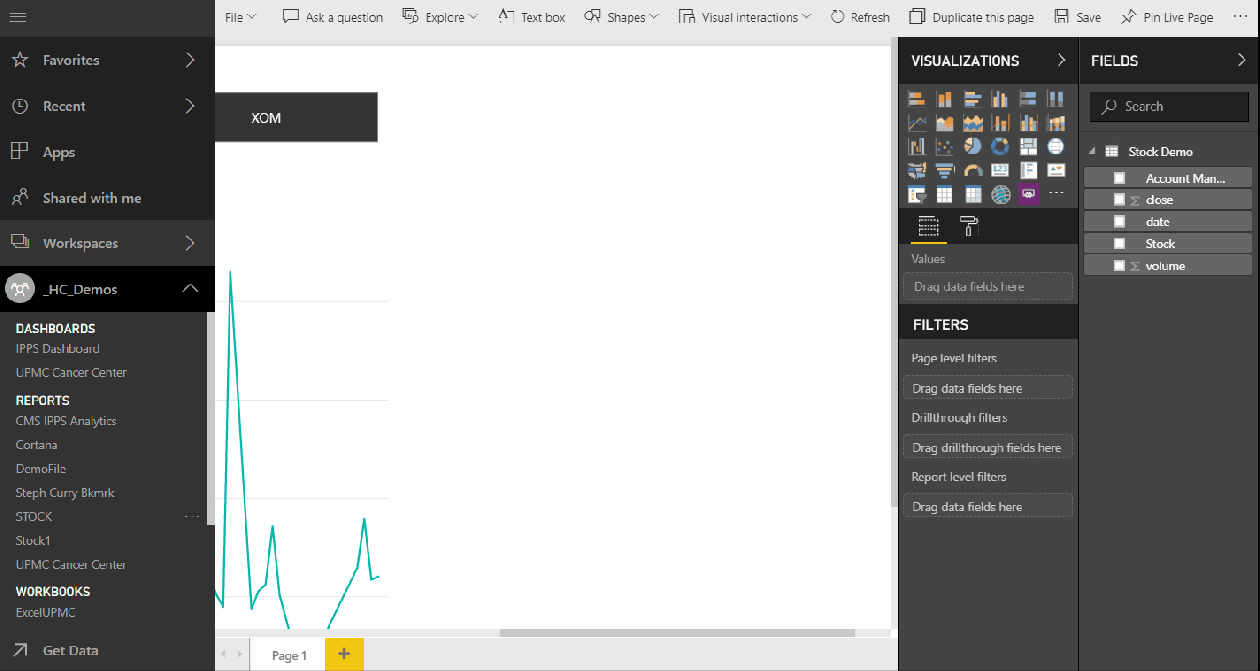This screenshot has width=1260, height=671.
Task: Expand the Recent flyout
Action: pyautogui.click(x=190, y=106)
